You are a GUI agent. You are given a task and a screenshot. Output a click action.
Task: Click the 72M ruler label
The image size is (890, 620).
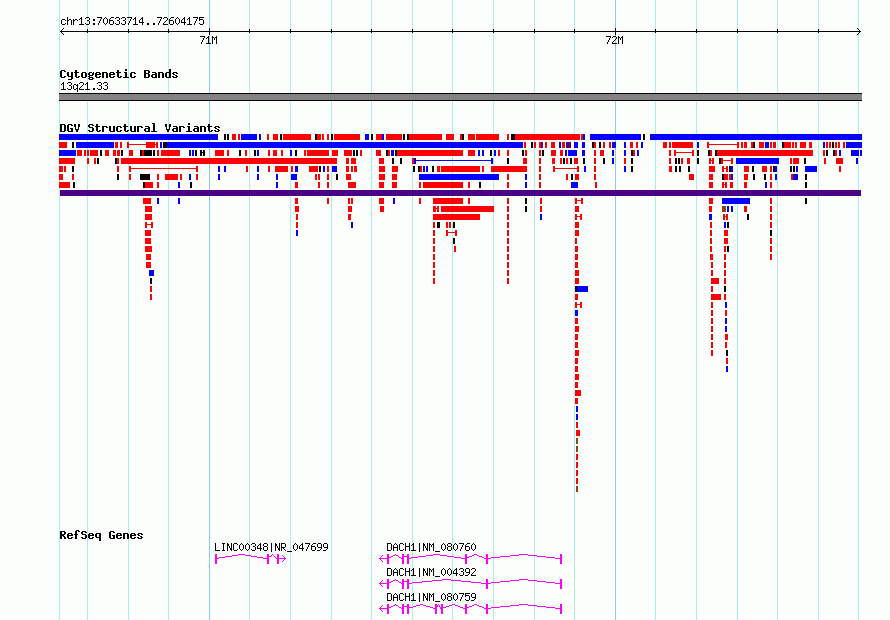point(614,40)
